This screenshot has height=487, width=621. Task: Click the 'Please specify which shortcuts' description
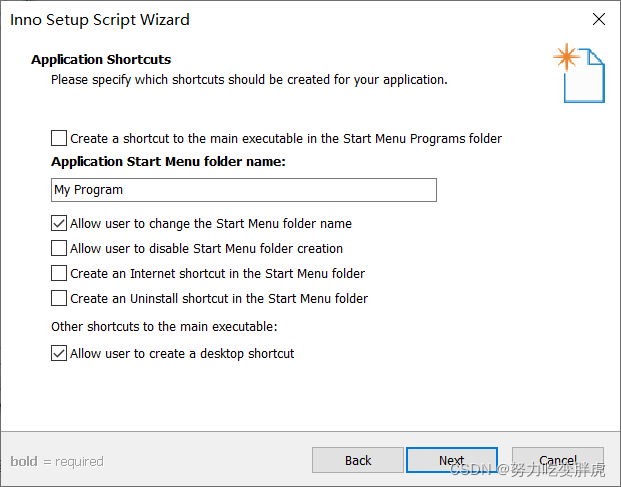249,80
